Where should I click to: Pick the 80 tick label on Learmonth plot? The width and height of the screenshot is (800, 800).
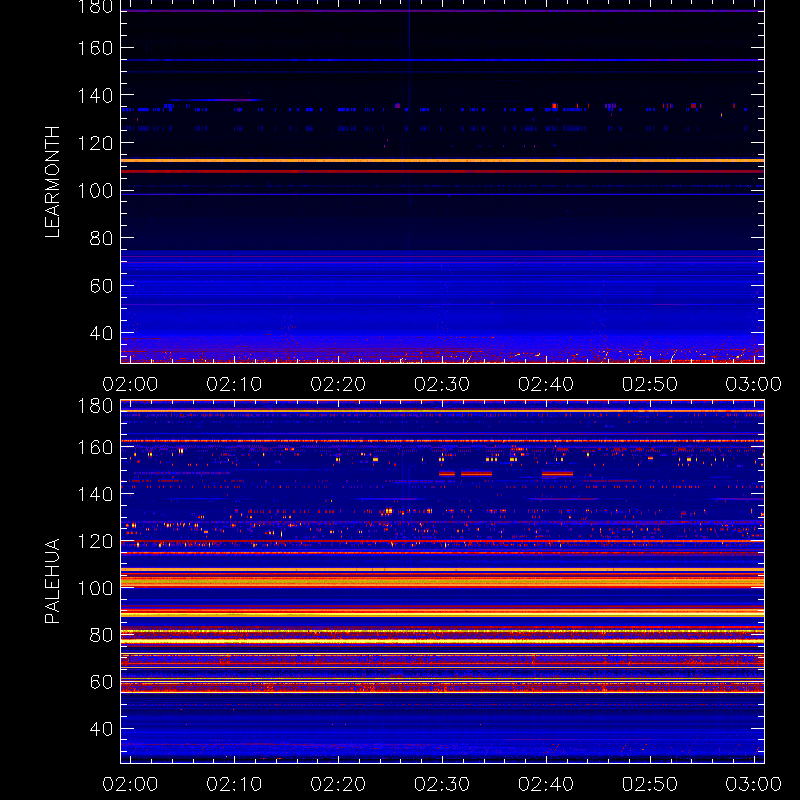click(x=101, y=238)
